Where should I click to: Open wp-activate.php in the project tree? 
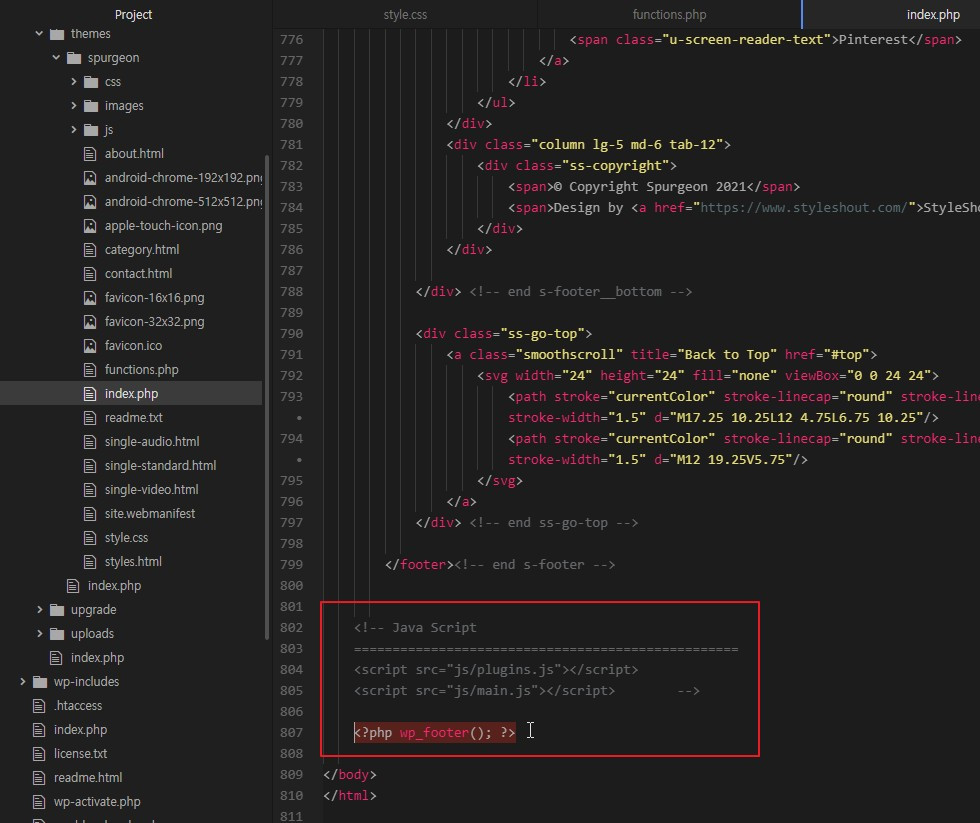tap(97, 802)
